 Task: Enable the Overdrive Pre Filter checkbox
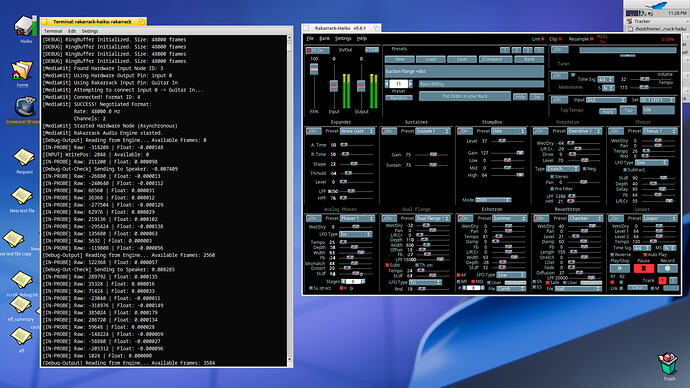(x=552, y=189)
